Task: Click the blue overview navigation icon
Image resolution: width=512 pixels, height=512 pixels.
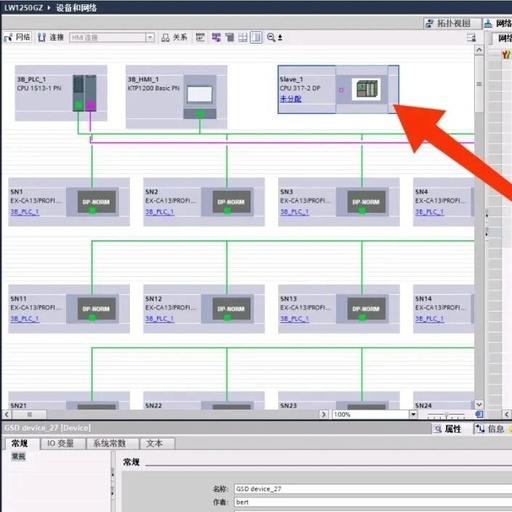Action: 479,414
